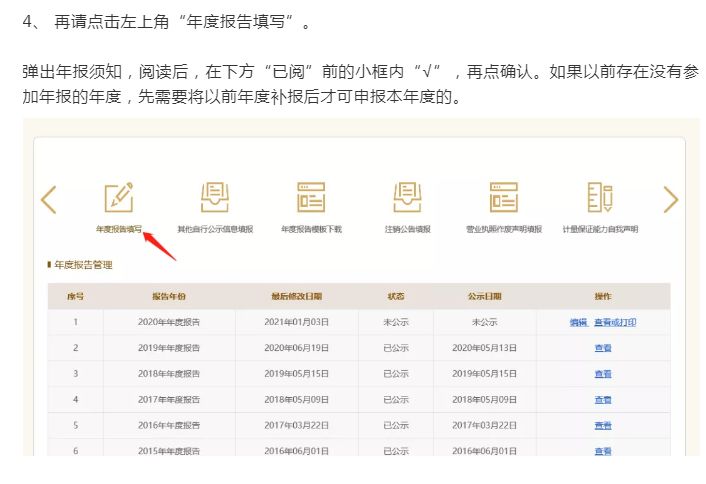This screenshot has height=484, width=706.
Task: Select the 2019年年度报告 cell
Action: pyautogui.click(x=169, y=348)
